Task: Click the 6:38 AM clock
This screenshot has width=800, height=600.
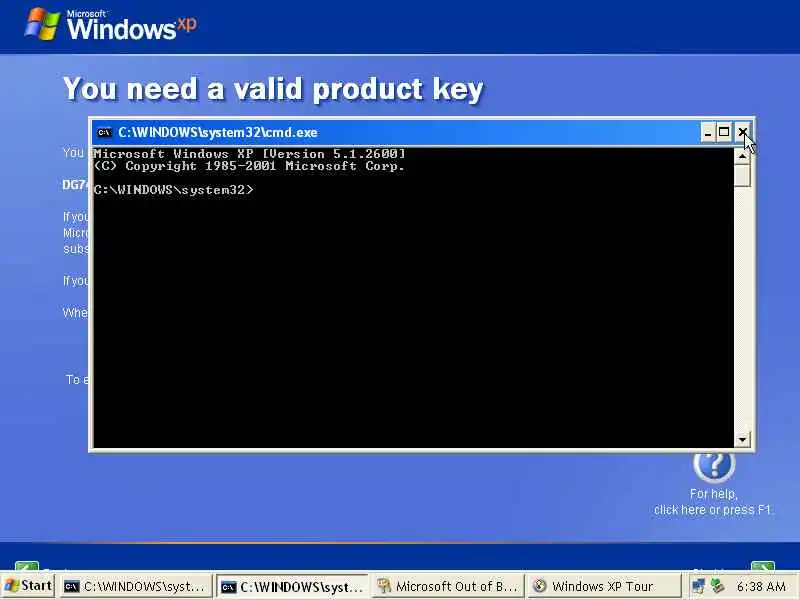Action: pyautogui.click(x=761, y=586)
